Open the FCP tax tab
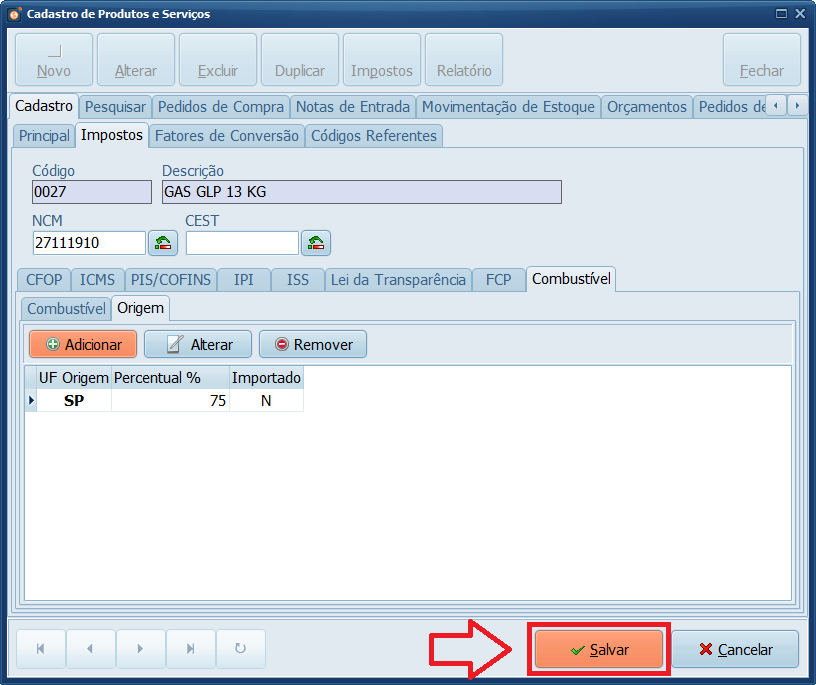The width and height of the screenshot is (816, 685). coord(499,280)
